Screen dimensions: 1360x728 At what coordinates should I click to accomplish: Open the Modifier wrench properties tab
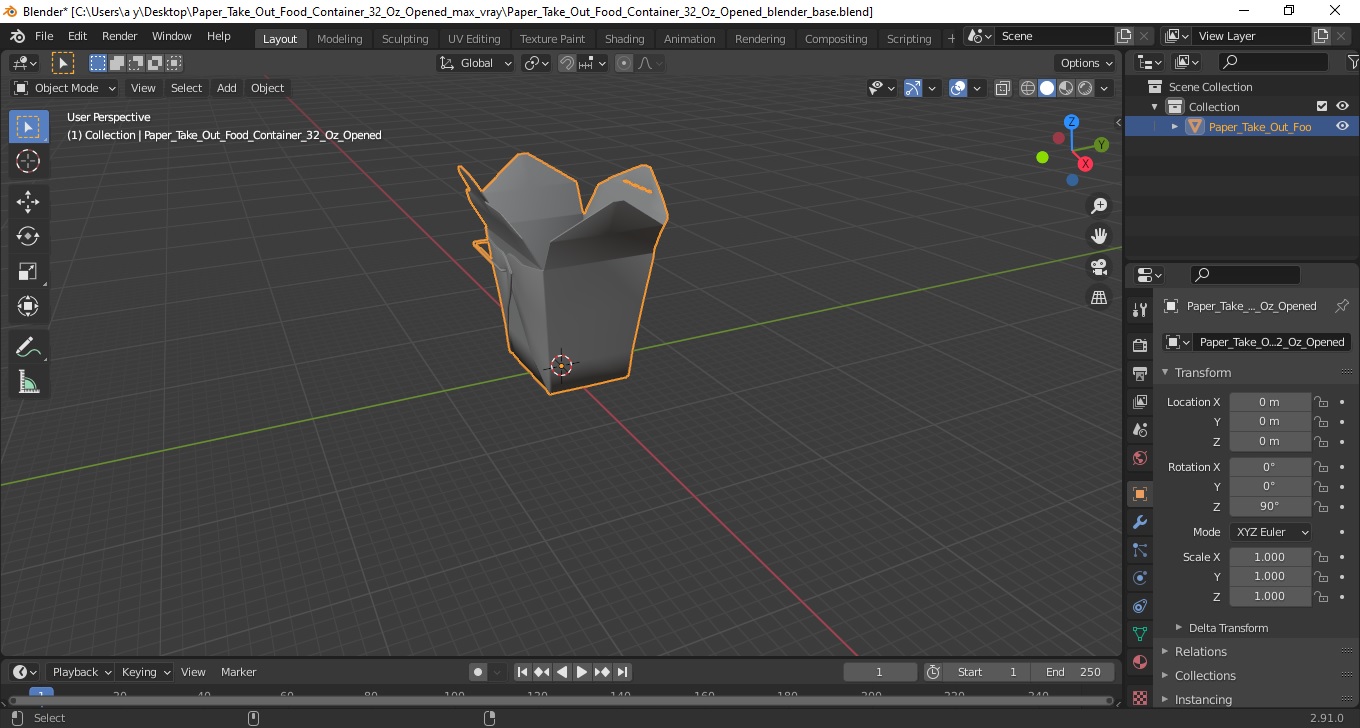pos(1139,522)
